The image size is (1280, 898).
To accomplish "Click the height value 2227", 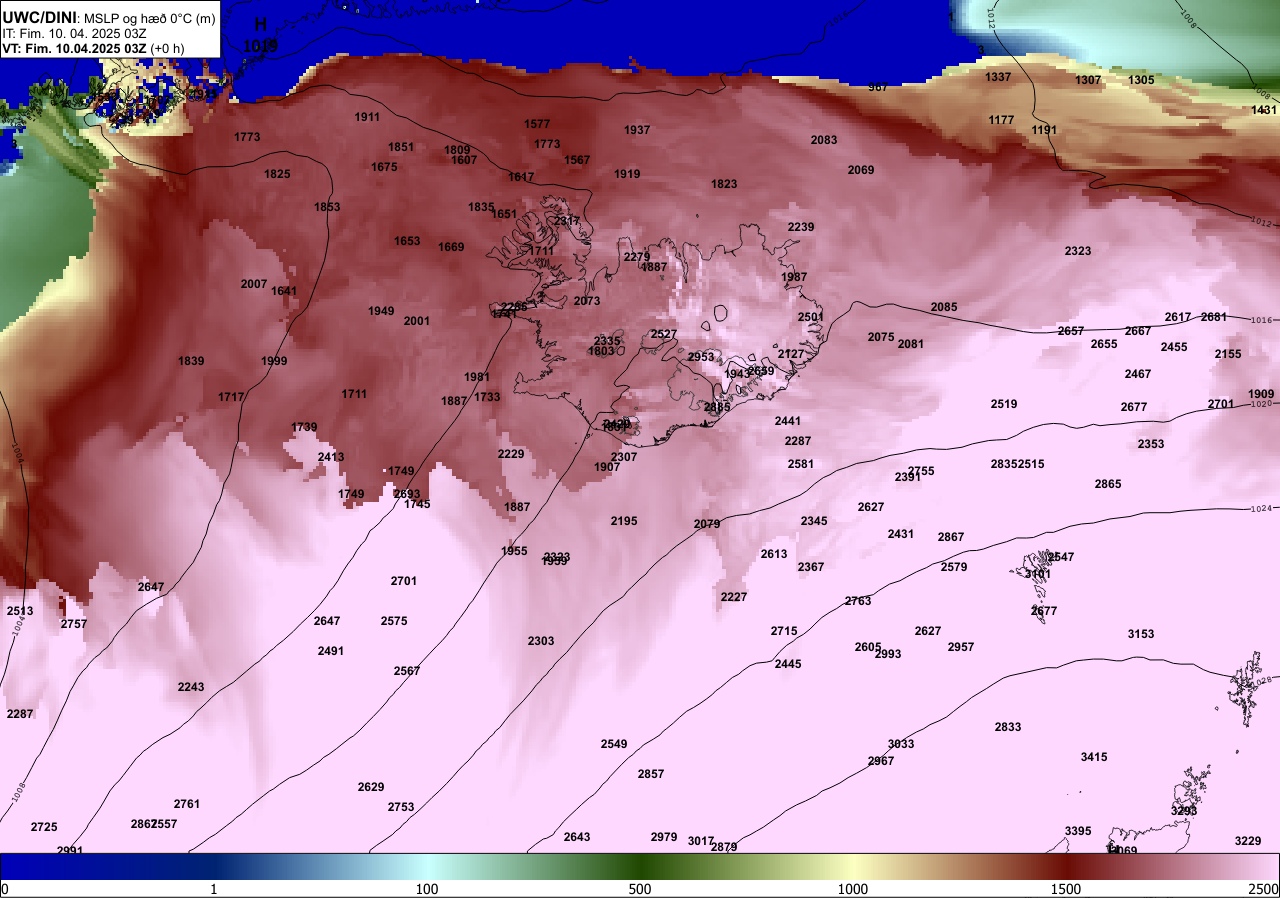I will click(x=734, y=597).
